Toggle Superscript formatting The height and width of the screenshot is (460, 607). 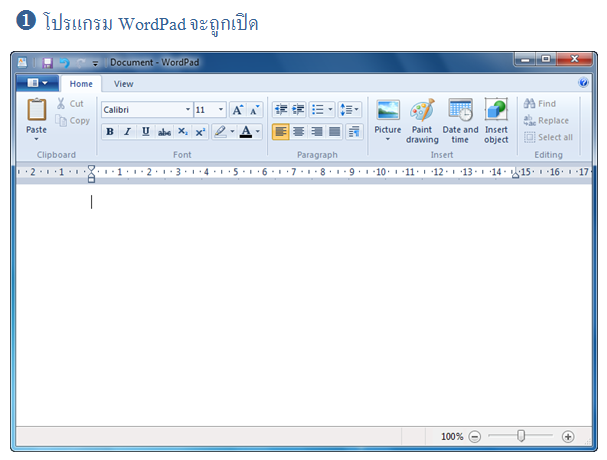200,132
